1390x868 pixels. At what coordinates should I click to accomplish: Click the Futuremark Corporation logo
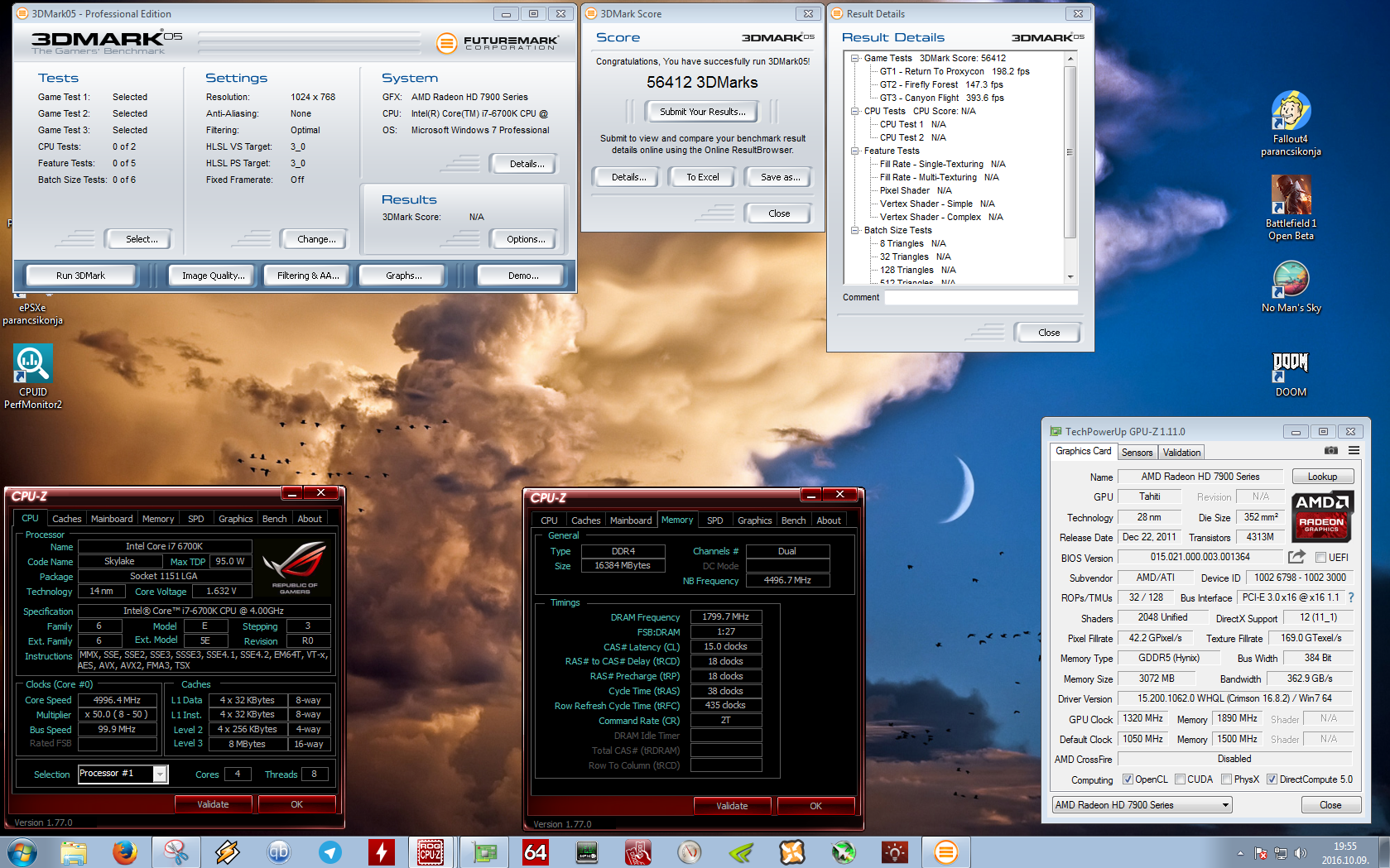498,42
